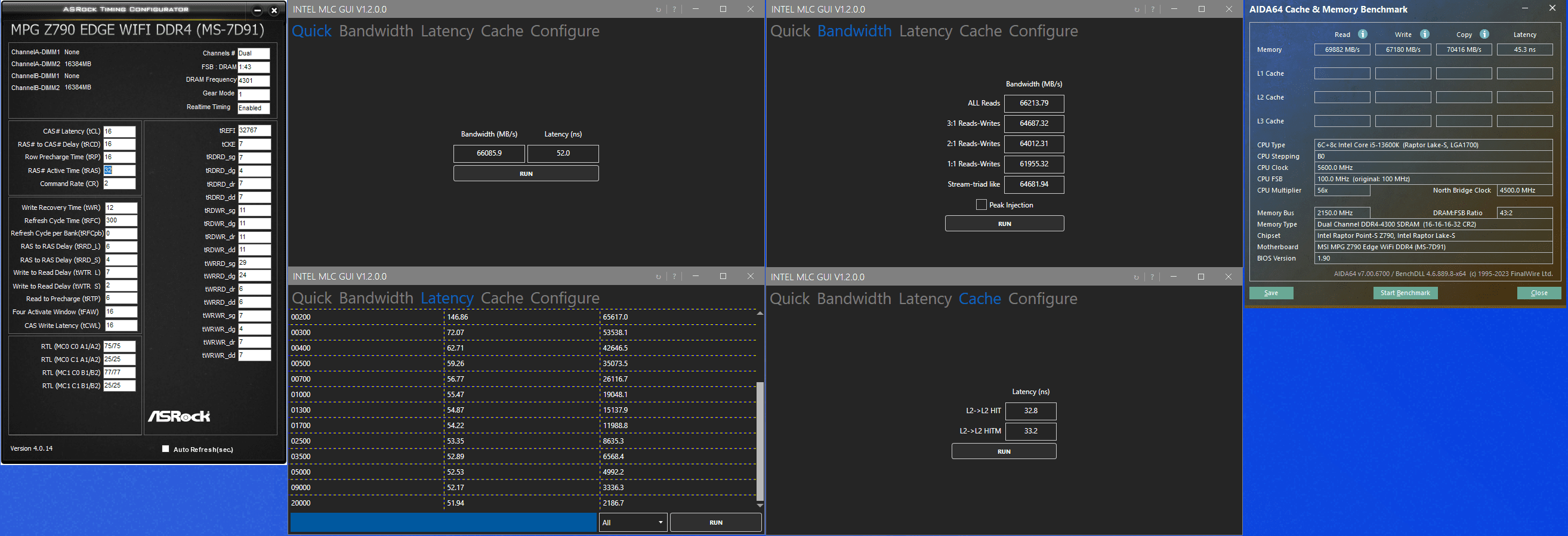This screenshot has width=1568, height=536.
Task: Click the L2->L2 HITM latency value
Action: coord(1030,431)
